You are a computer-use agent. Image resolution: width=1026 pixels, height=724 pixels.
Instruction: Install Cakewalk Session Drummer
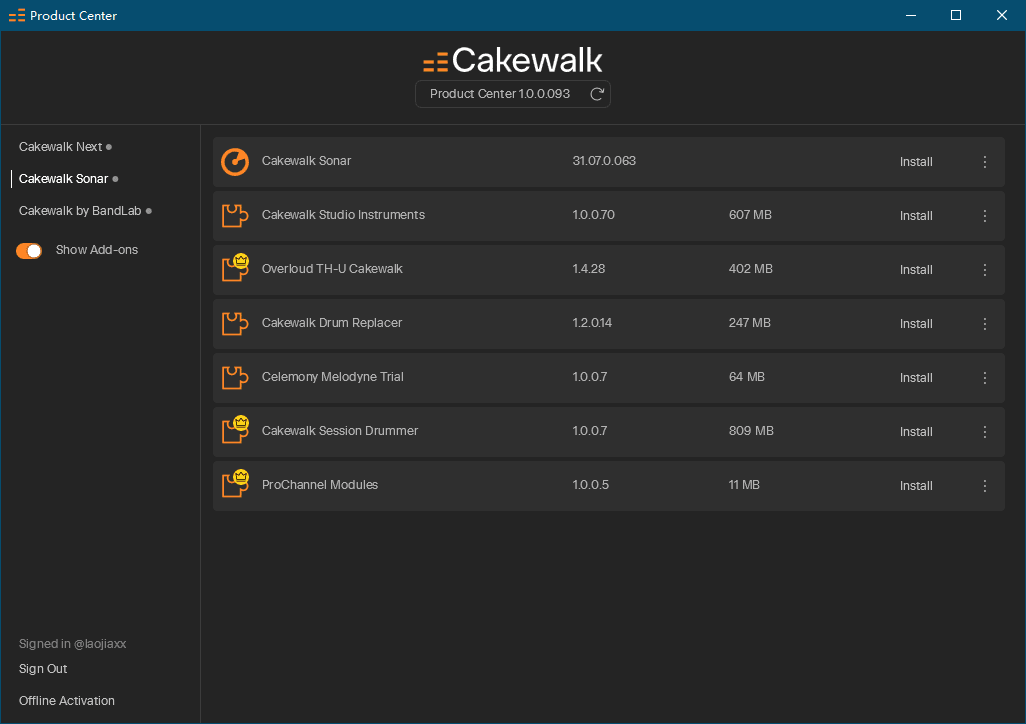pos(916,432)
